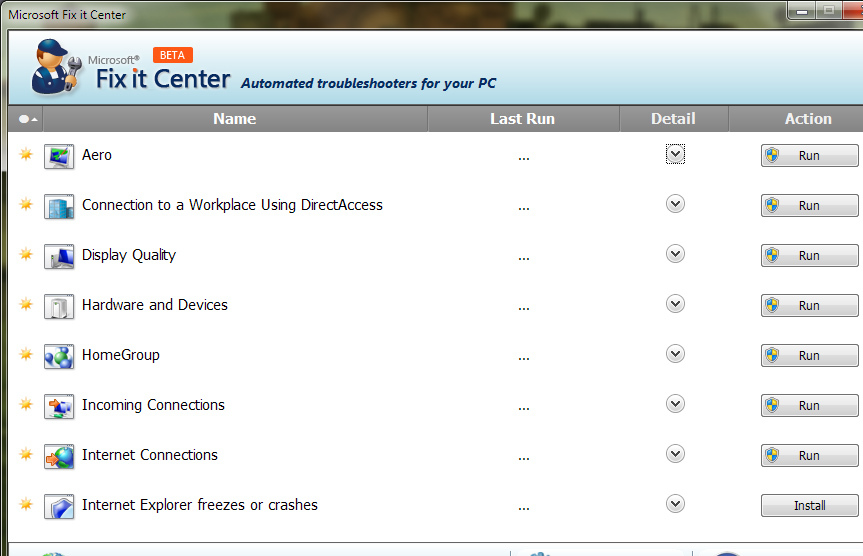Run the Internet Connections troubleshooter
Screen dimensions: 863x556
(810, 456)
